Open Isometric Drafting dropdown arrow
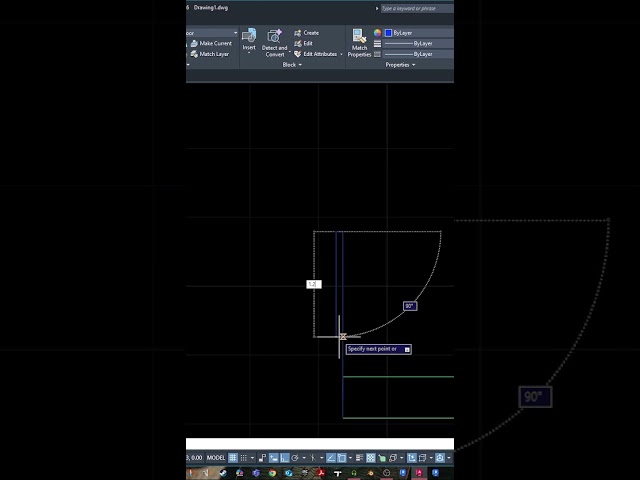Image resolution: width=640 pixels, height=480 pixels. [322, 458]
